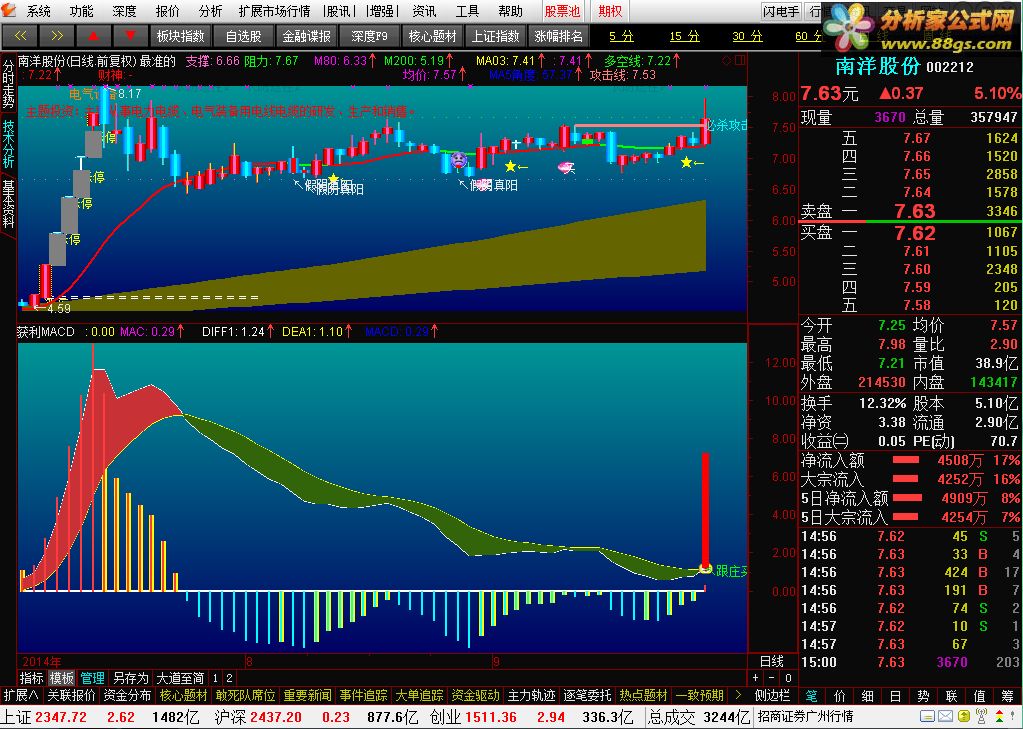Click the previous-stock double left arrow button
Screen dimensions: 1023x729
[20, 36]
